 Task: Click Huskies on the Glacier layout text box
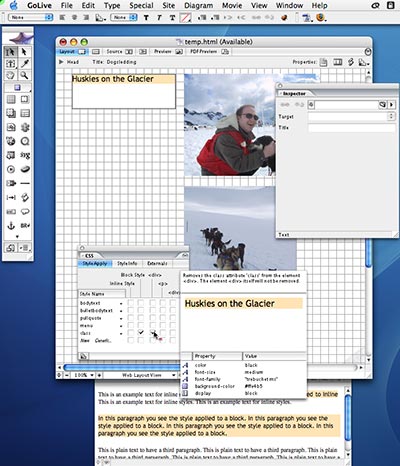coord(124,91)
